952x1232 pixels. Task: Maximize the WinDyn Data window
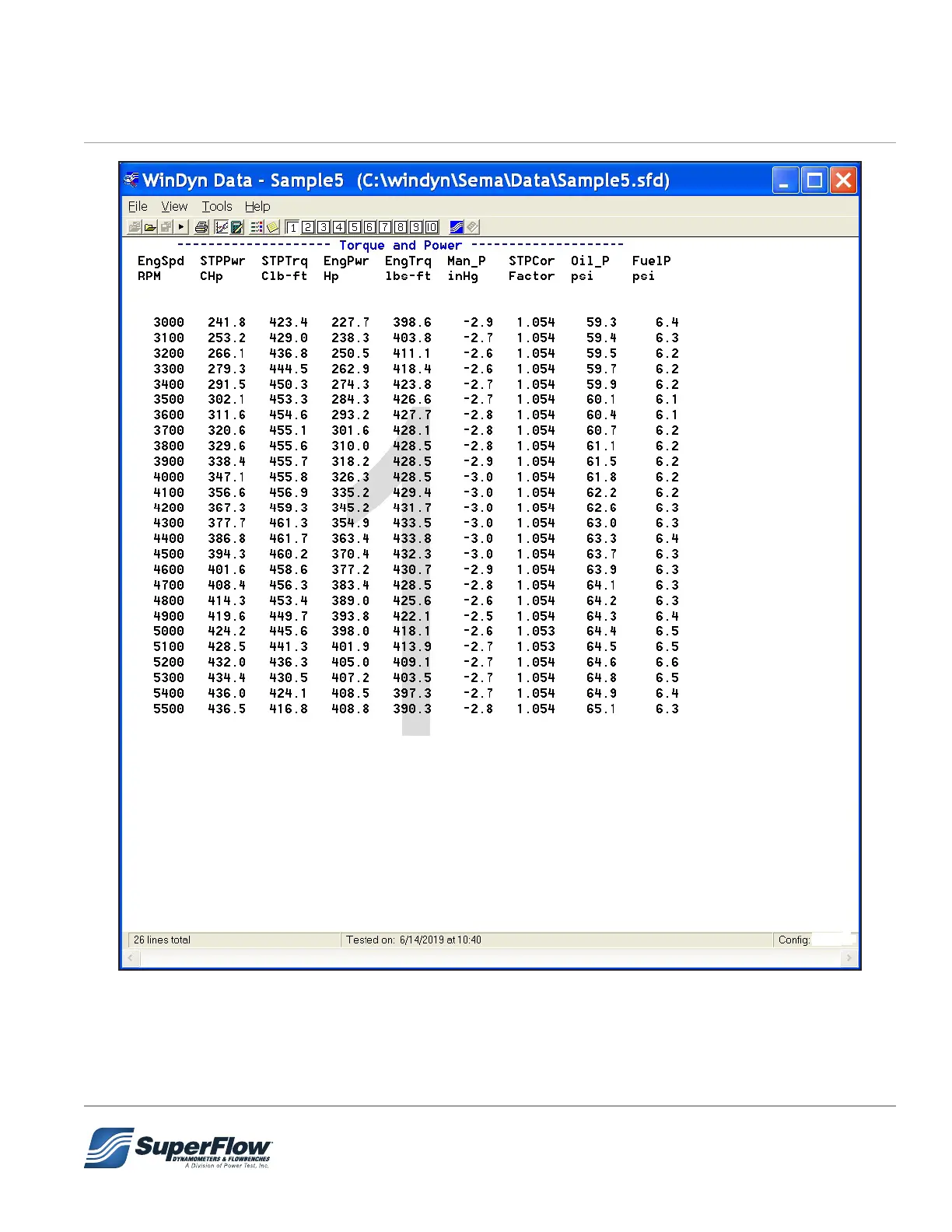pos(814,180)
